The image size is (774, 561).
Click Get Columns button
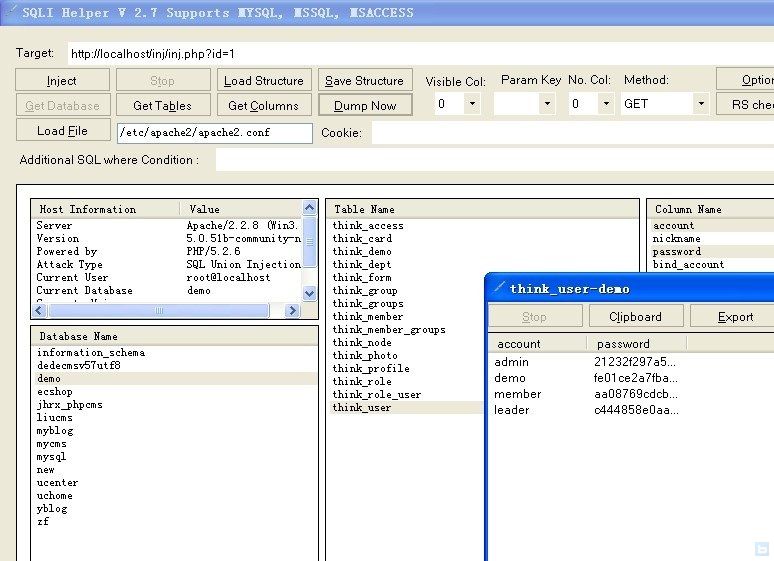click(x=264, y=105)
